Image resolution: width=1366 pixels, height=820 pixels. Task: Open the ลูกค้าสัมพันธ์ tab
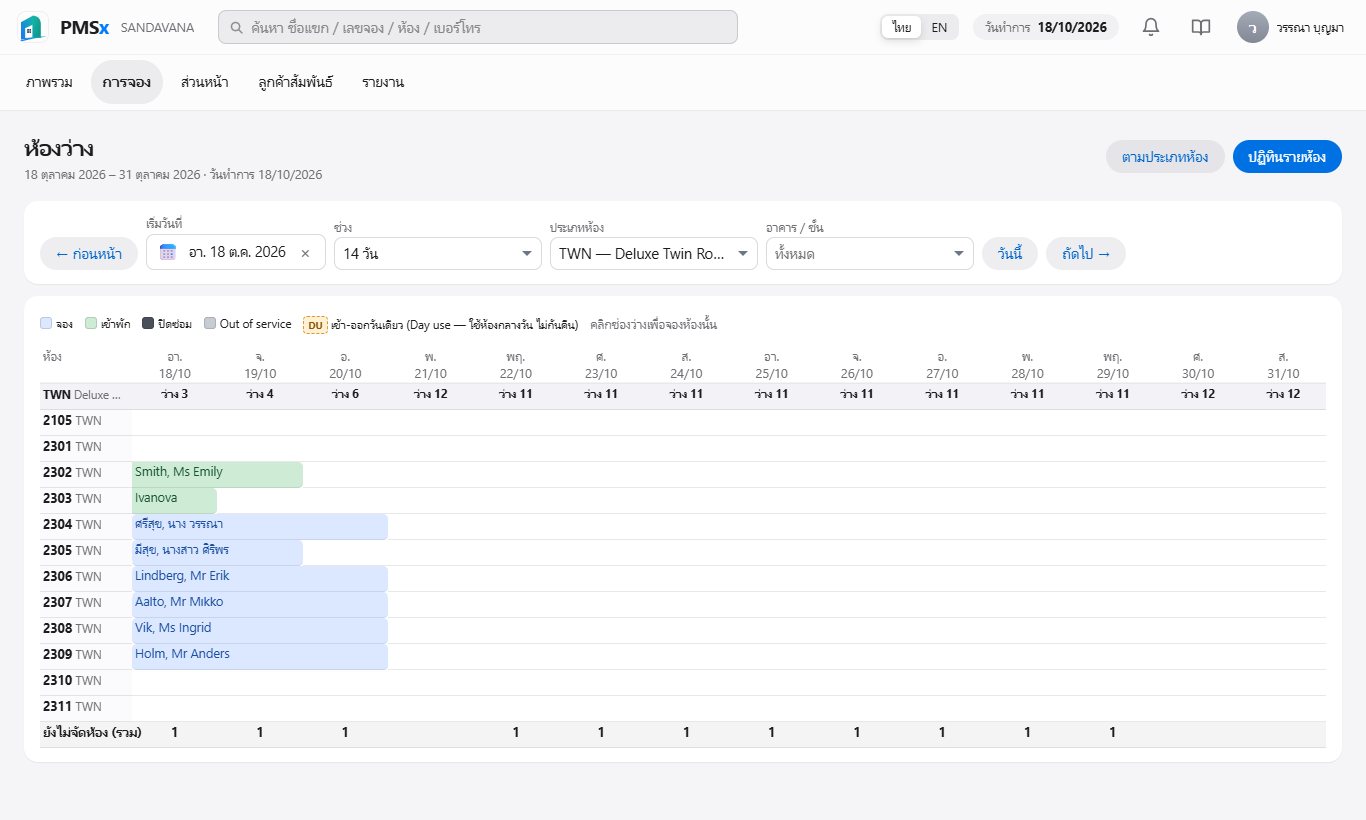click(x=295, y=82)
